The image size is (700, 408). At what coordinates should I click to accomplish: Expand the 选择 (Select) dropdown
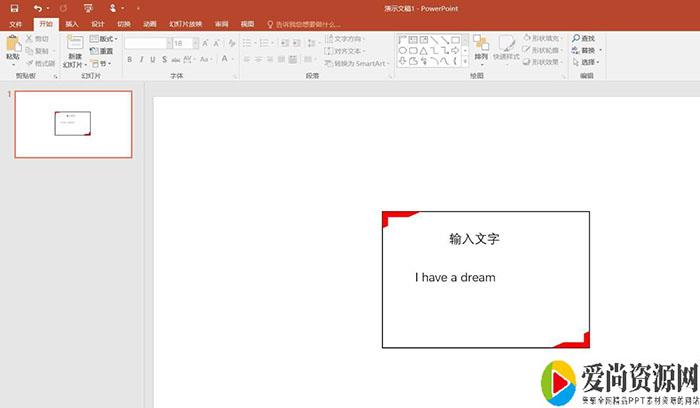[x=588, y=62]
